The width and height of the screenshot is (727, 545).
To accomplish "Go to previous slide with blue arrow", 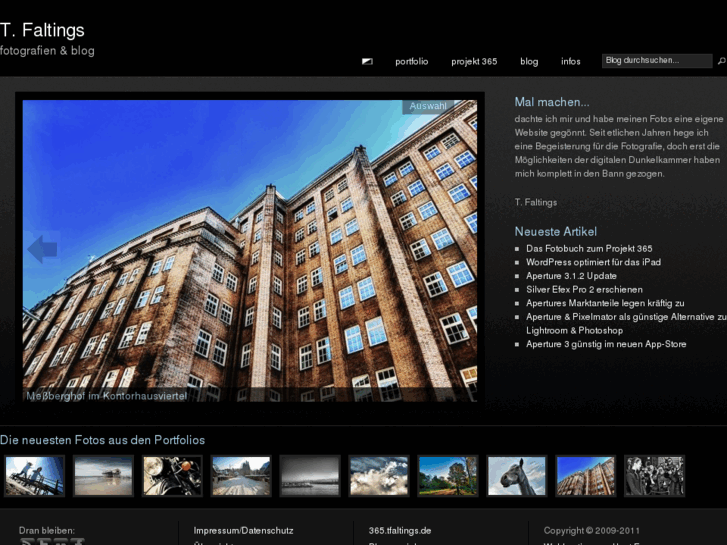I will tap(42, 249).
